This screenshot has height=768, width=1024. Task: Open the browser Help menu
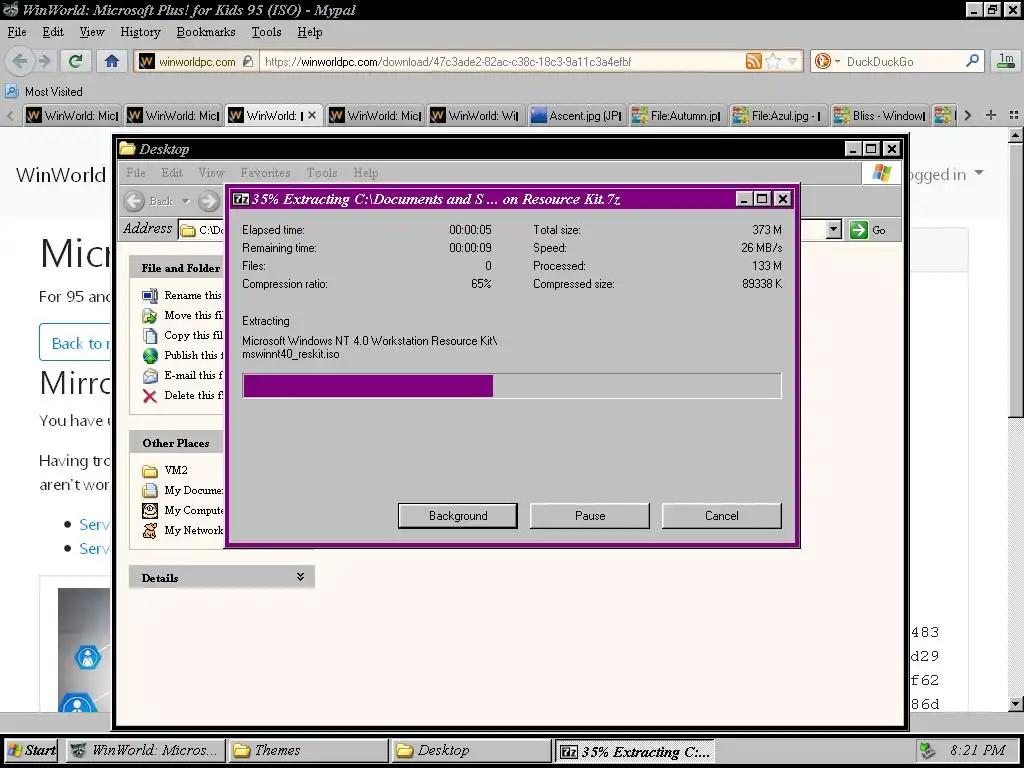click(x=310, y=32)
